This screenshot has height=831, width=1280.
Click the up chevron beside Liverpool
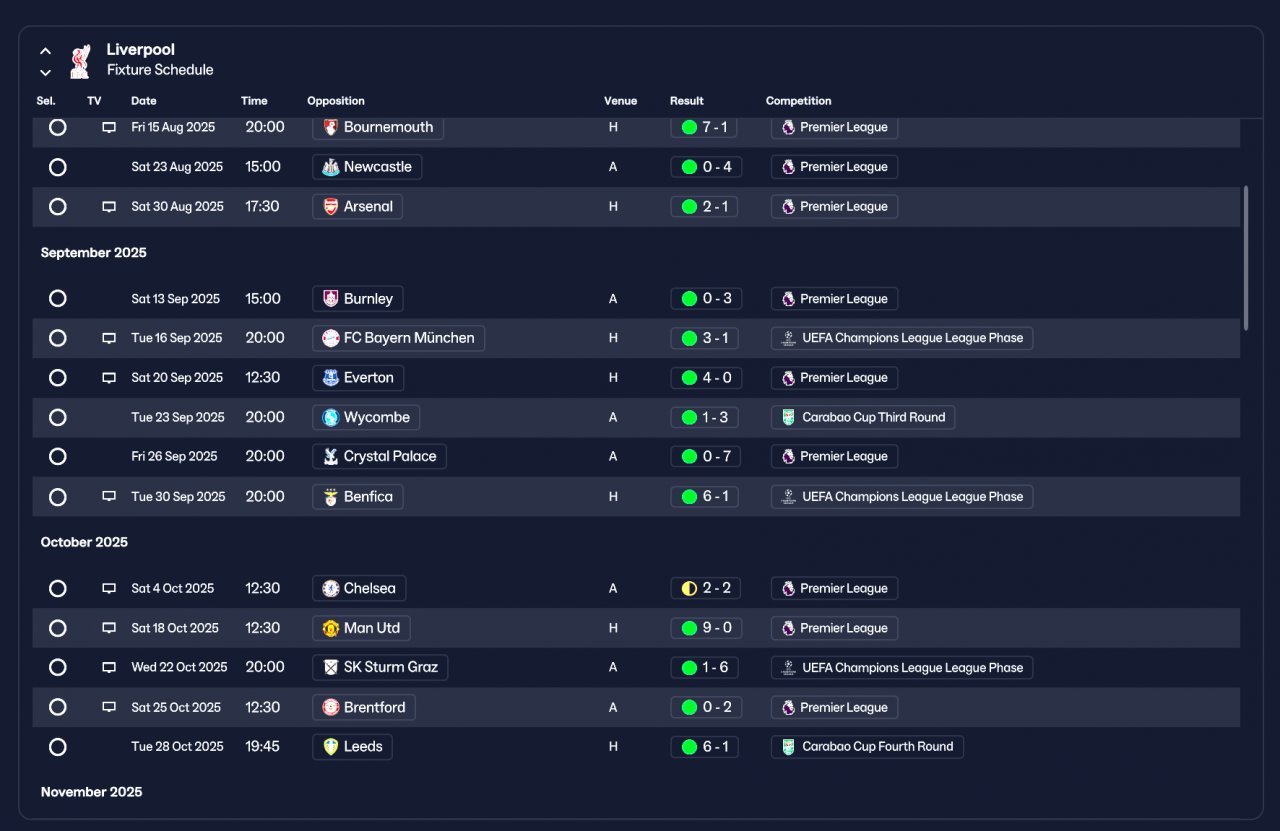point(45,51)
